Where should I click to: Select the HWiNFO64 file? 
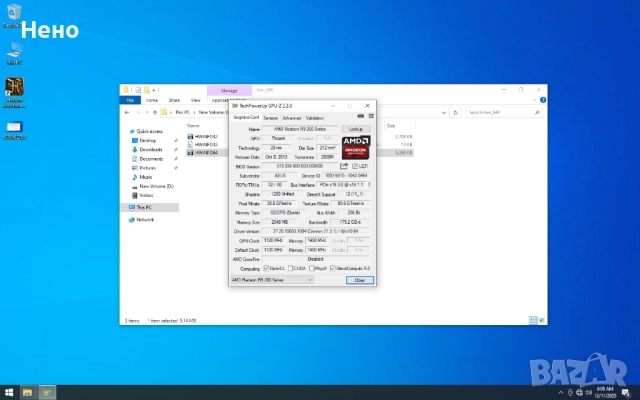[206, 152]
